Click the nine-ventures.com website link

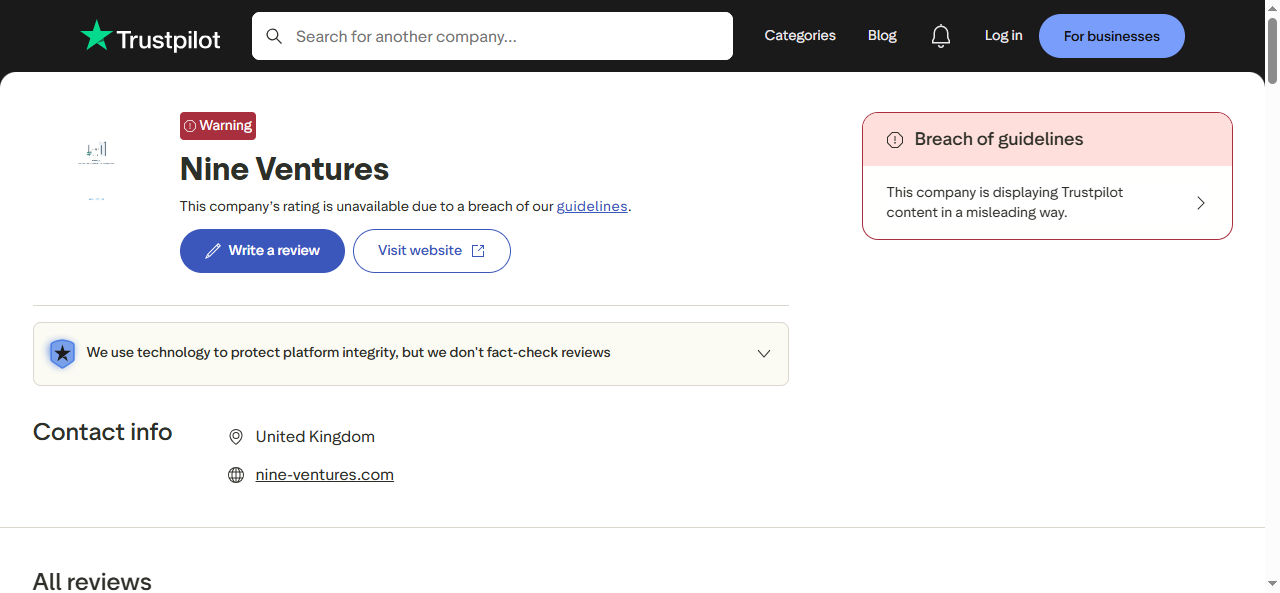[324, 474]
